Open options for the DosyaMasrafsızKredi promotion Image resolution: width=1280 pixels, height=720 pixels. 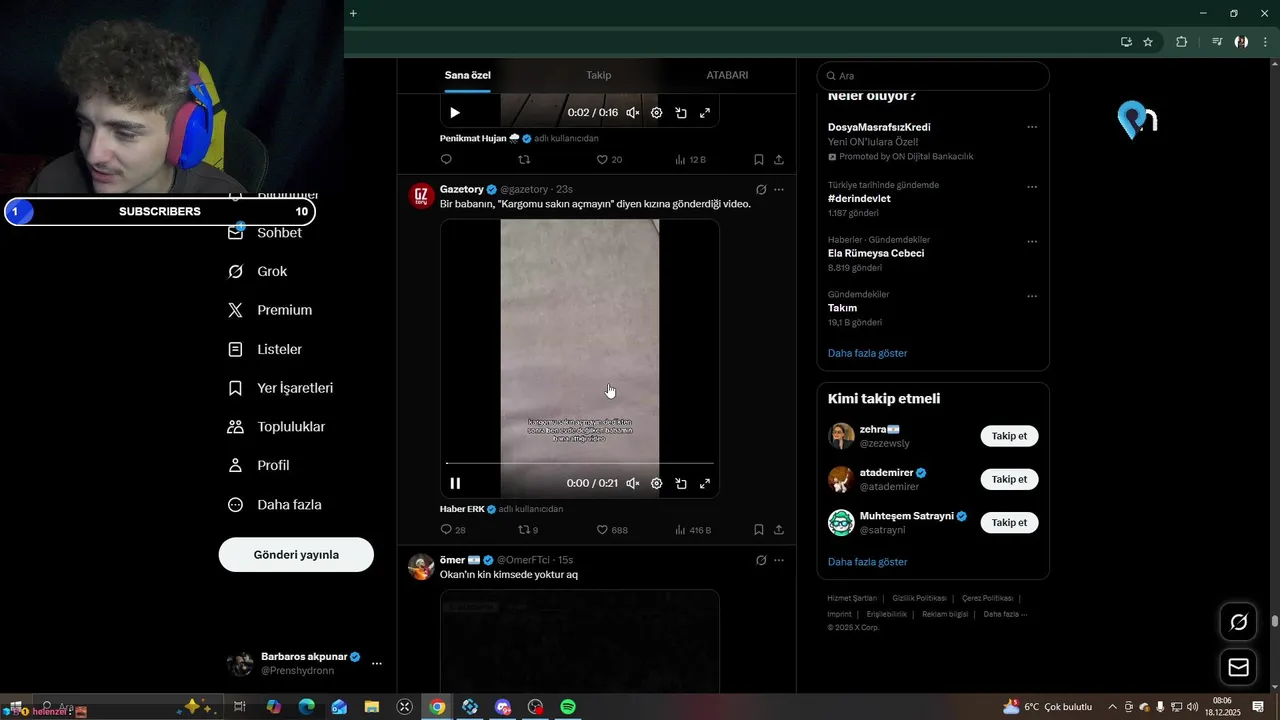[x=1032, y=127]
